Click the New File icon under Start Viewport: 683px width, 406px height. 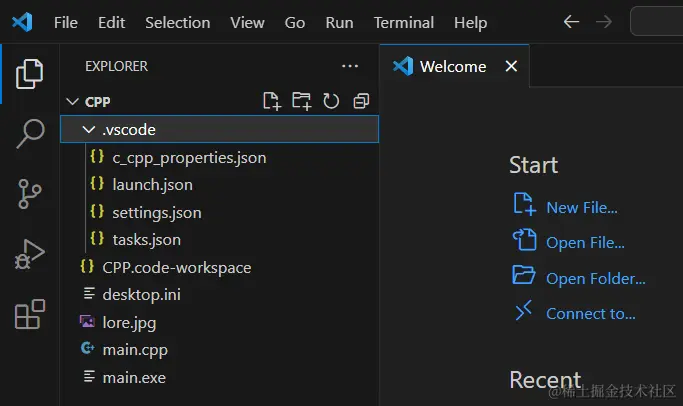pyautogui.click(x=524, y=204)
